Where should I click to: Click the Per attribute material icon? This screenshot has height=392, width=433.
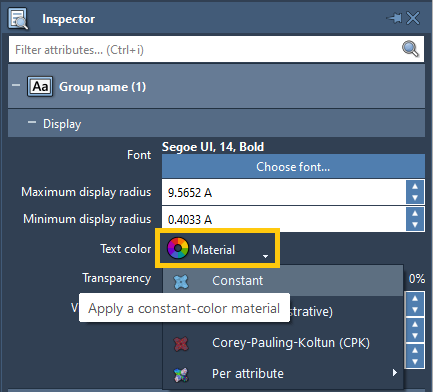181,375
